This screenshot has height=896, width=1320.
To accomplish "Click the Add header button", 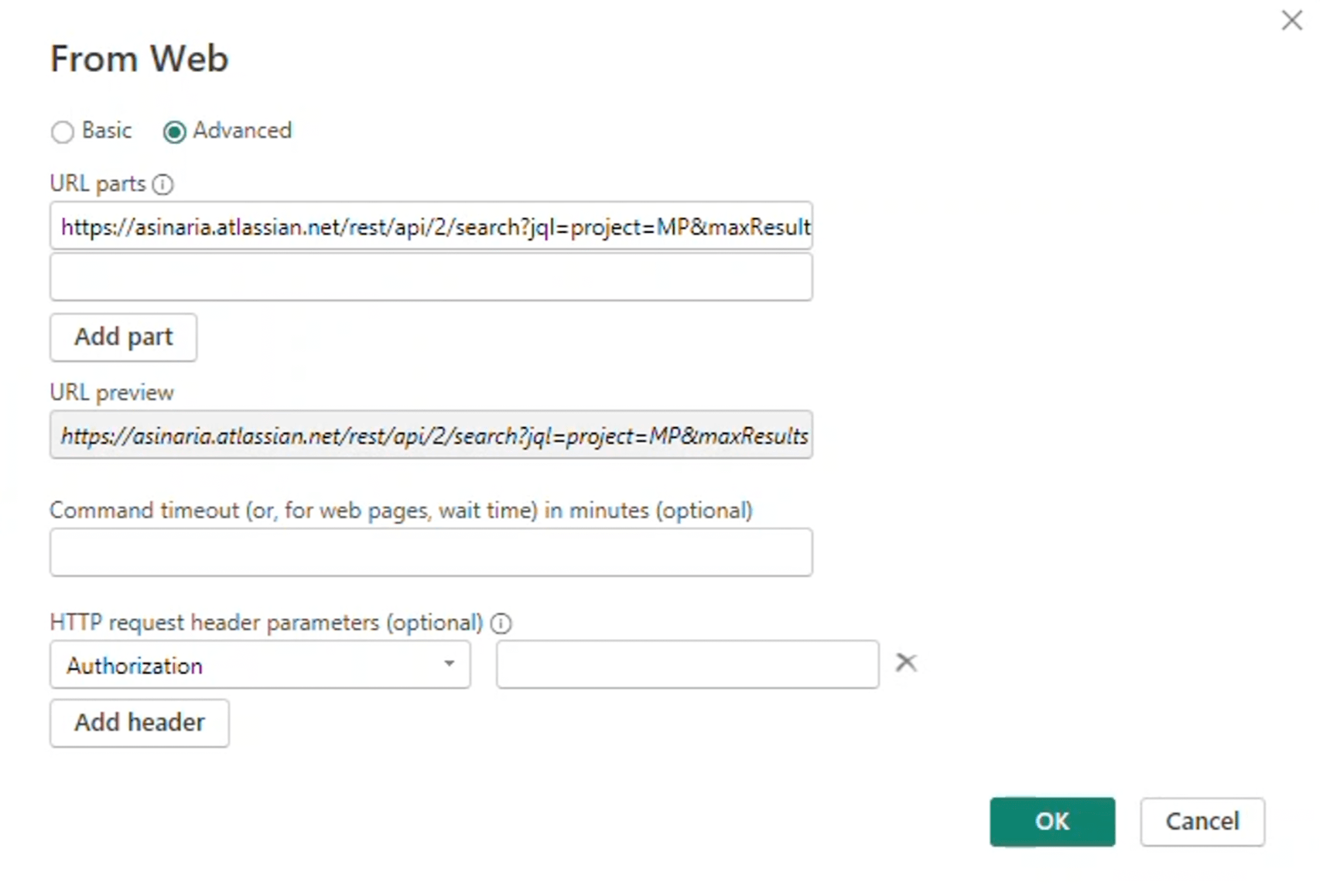I will pyautogui.click(x=138, y=722).
